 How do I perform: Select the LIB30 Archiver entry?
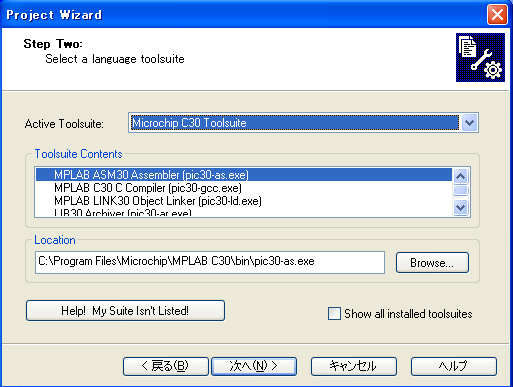point(244,212)
